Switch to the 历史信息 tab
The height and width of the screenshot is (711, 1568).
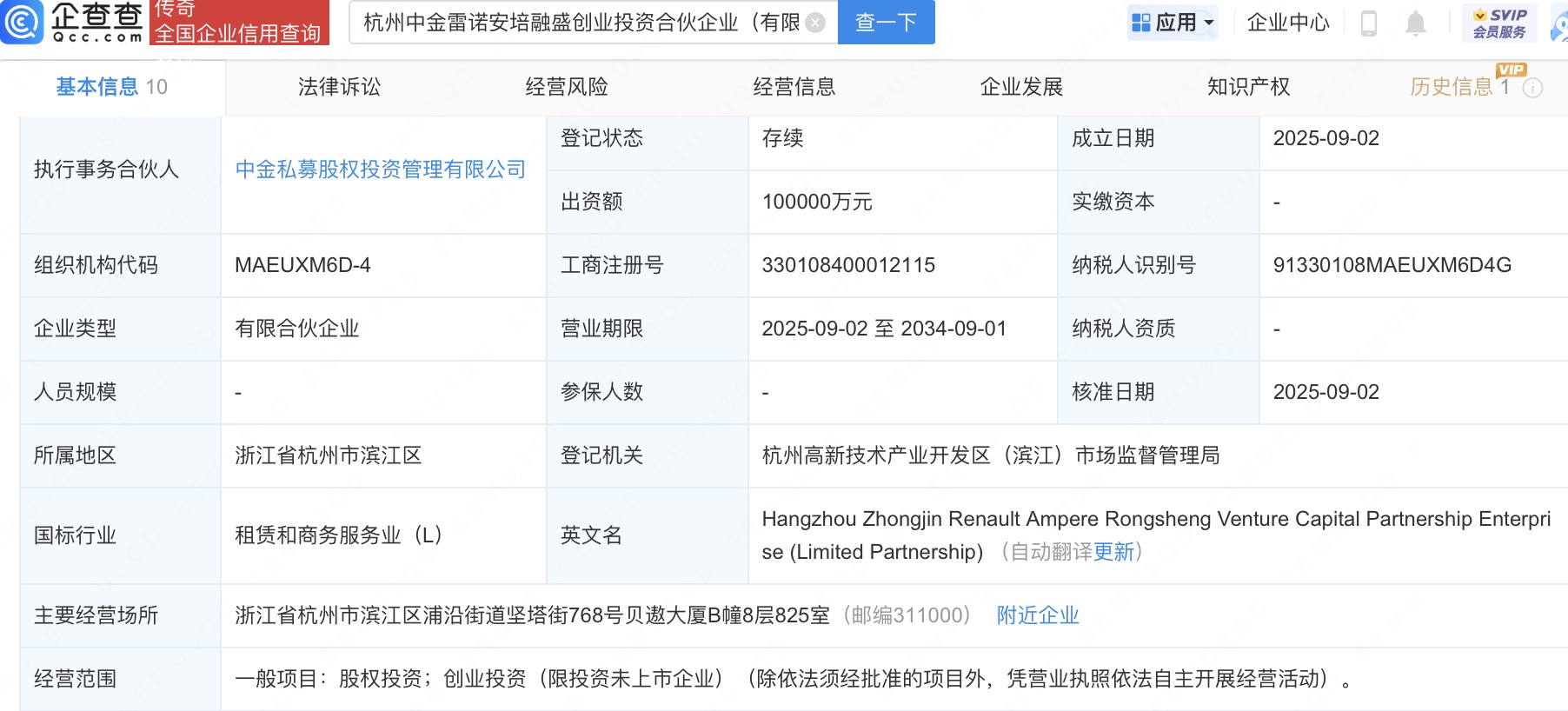coord(1459,87)
